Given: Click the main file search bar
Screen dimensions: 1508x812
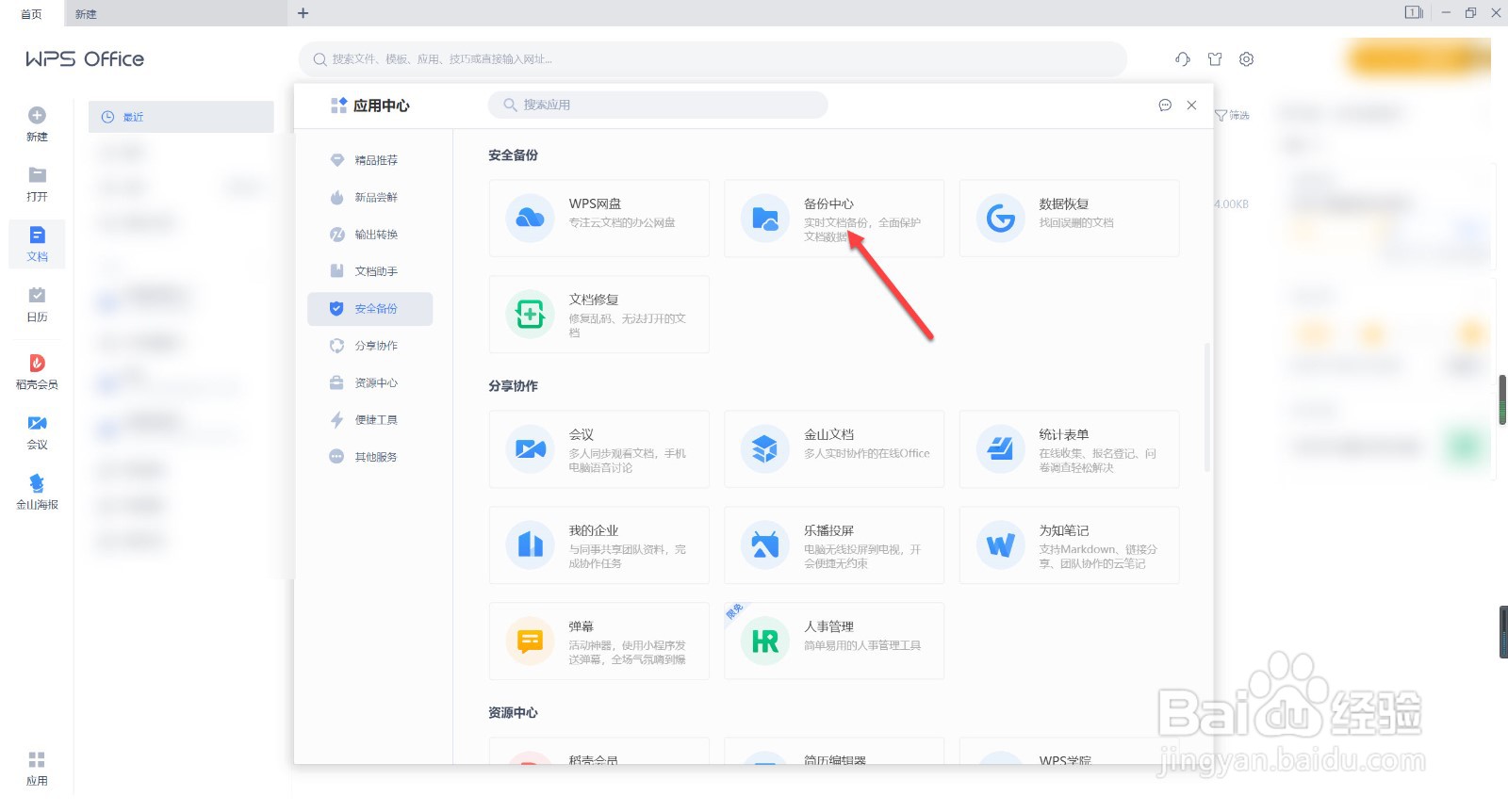Looking at the screenshot, I should coord(713,59).
